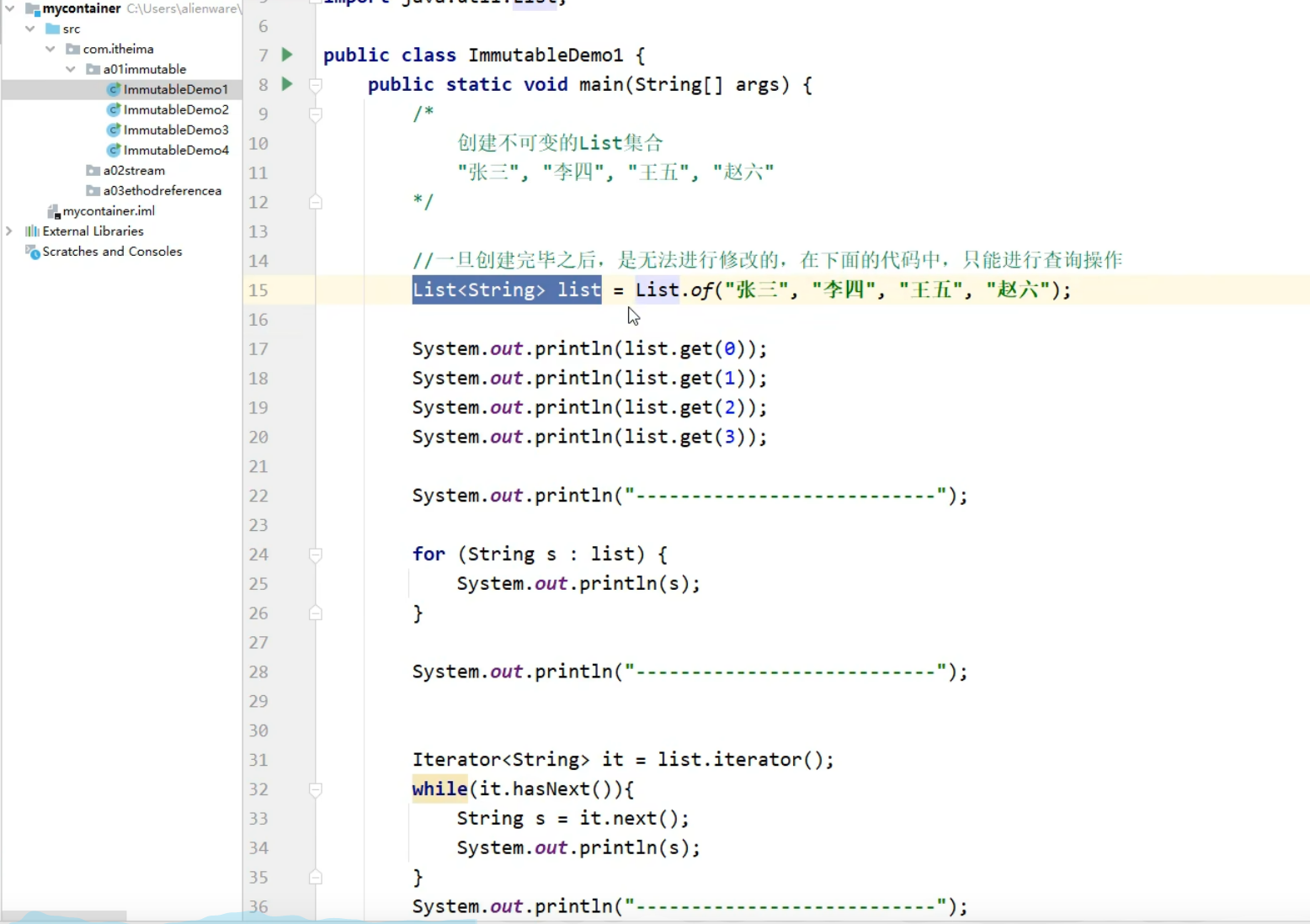The width and height of the screenshot is (1310, 924).
Task: Expand the External Libraries node
Action: tap(8, 231)
